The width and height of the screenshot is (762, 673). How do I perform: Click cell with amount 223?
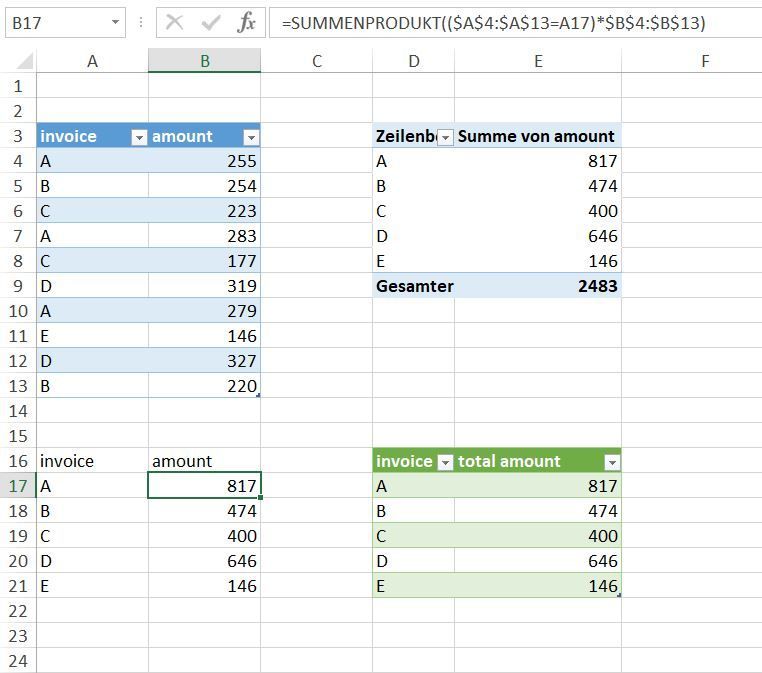click(205, 211)
